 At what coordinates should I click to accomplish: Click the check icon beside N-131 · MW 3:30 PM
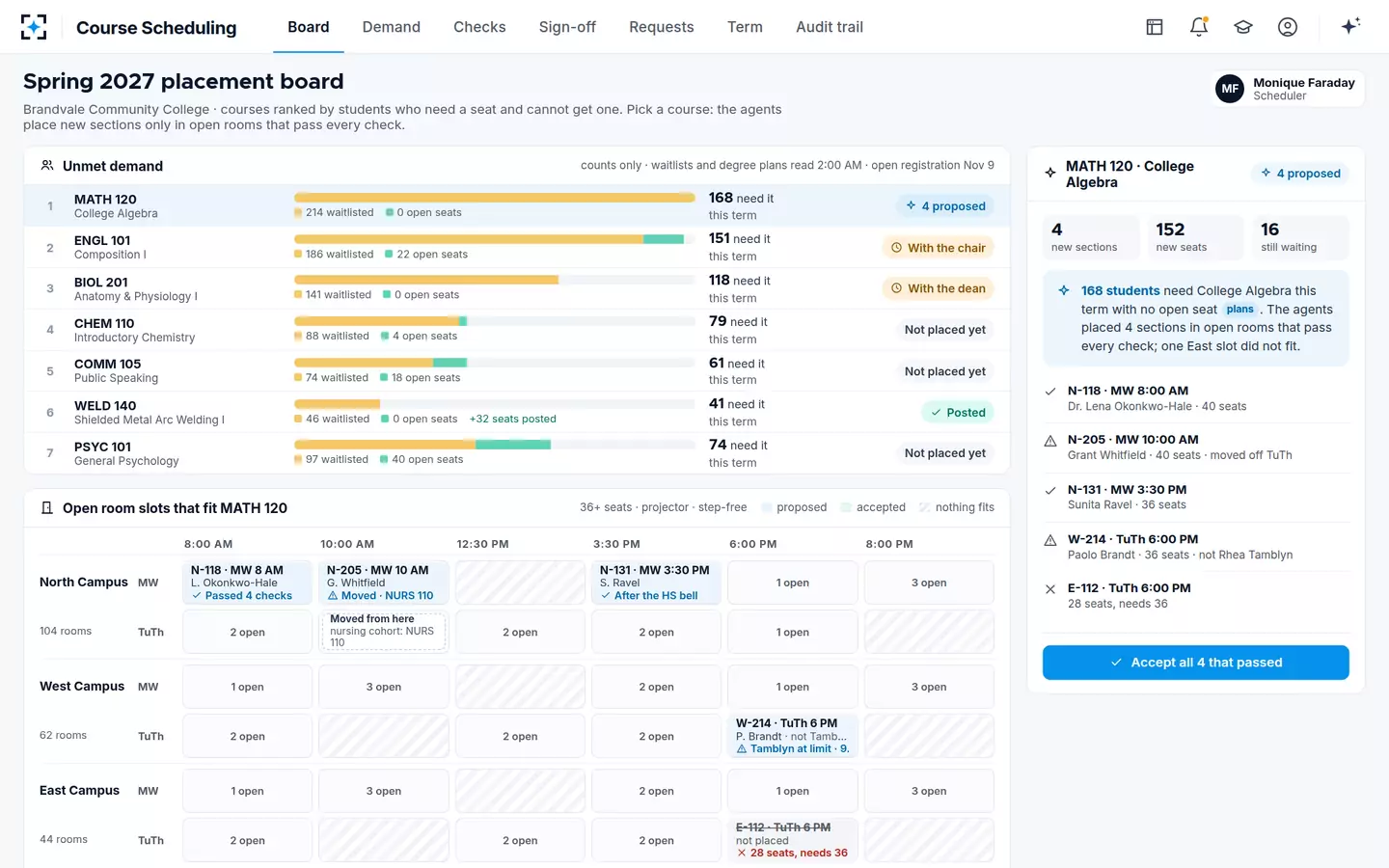click(1050, 490)
